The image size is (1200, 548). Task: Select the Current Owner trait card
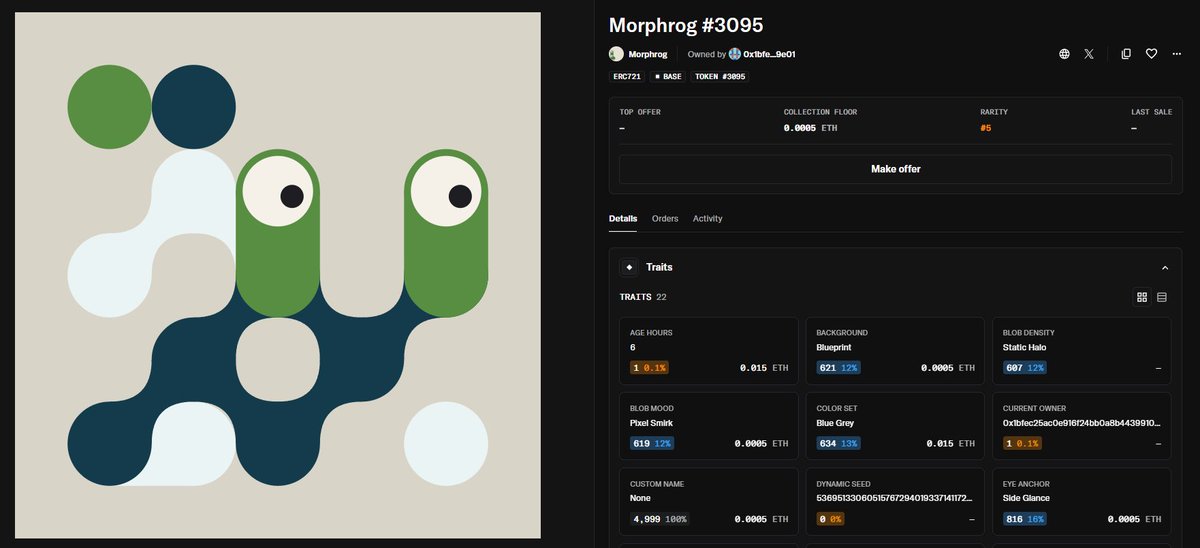[1081, 426]
